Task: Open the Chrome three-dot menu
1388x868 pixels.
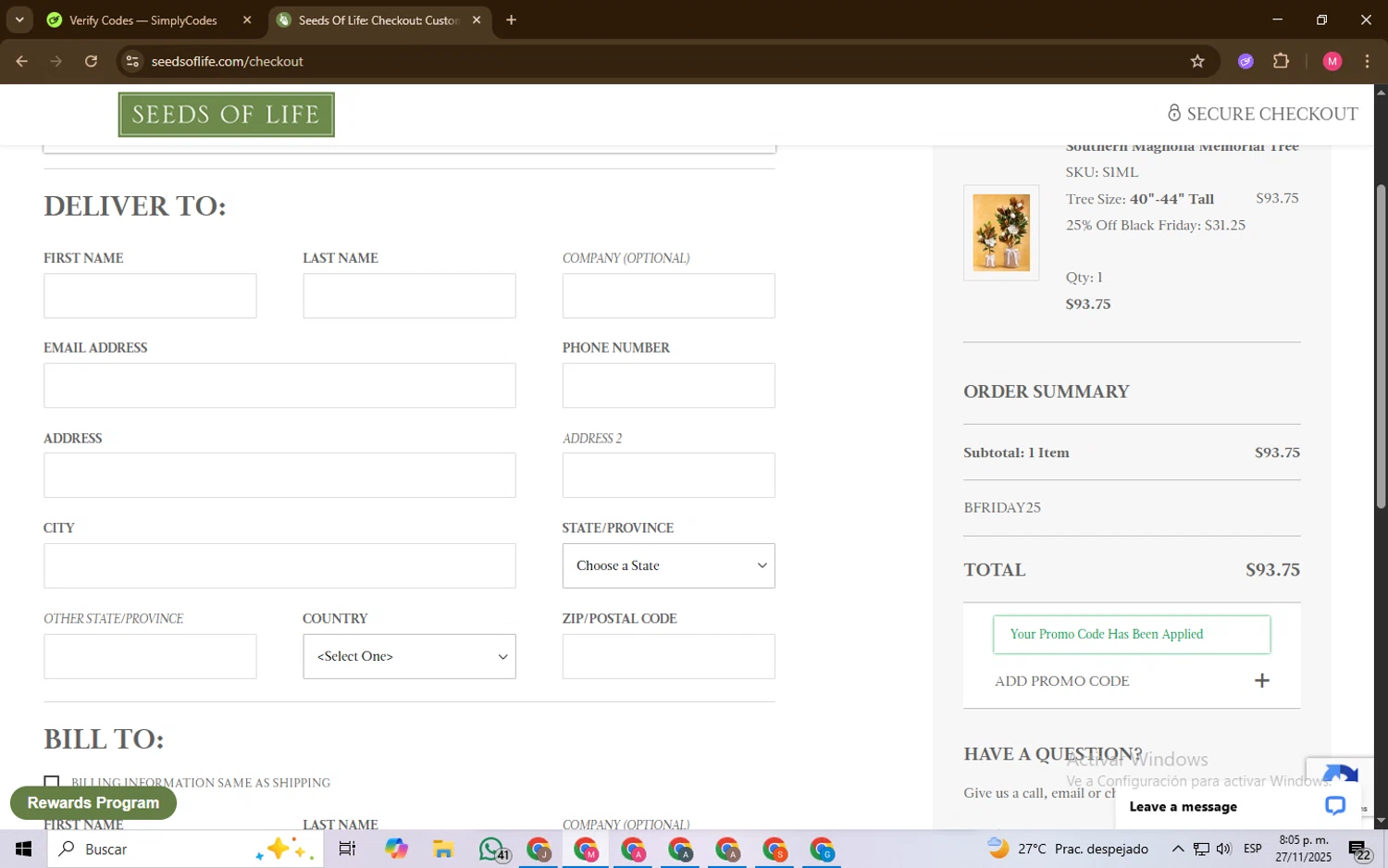Action: coord(1368,62)
